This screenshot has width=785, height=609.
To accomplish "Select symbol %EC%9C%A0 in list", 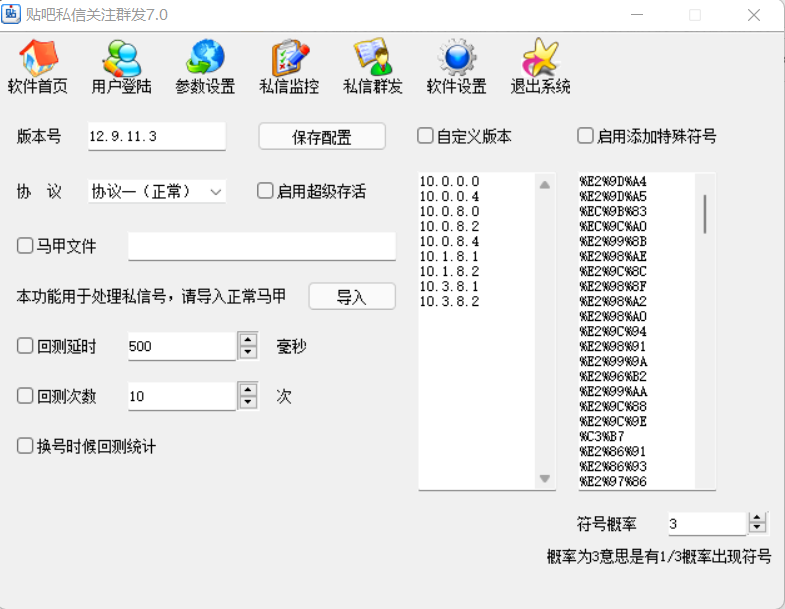I will click(x=613, y=226).
